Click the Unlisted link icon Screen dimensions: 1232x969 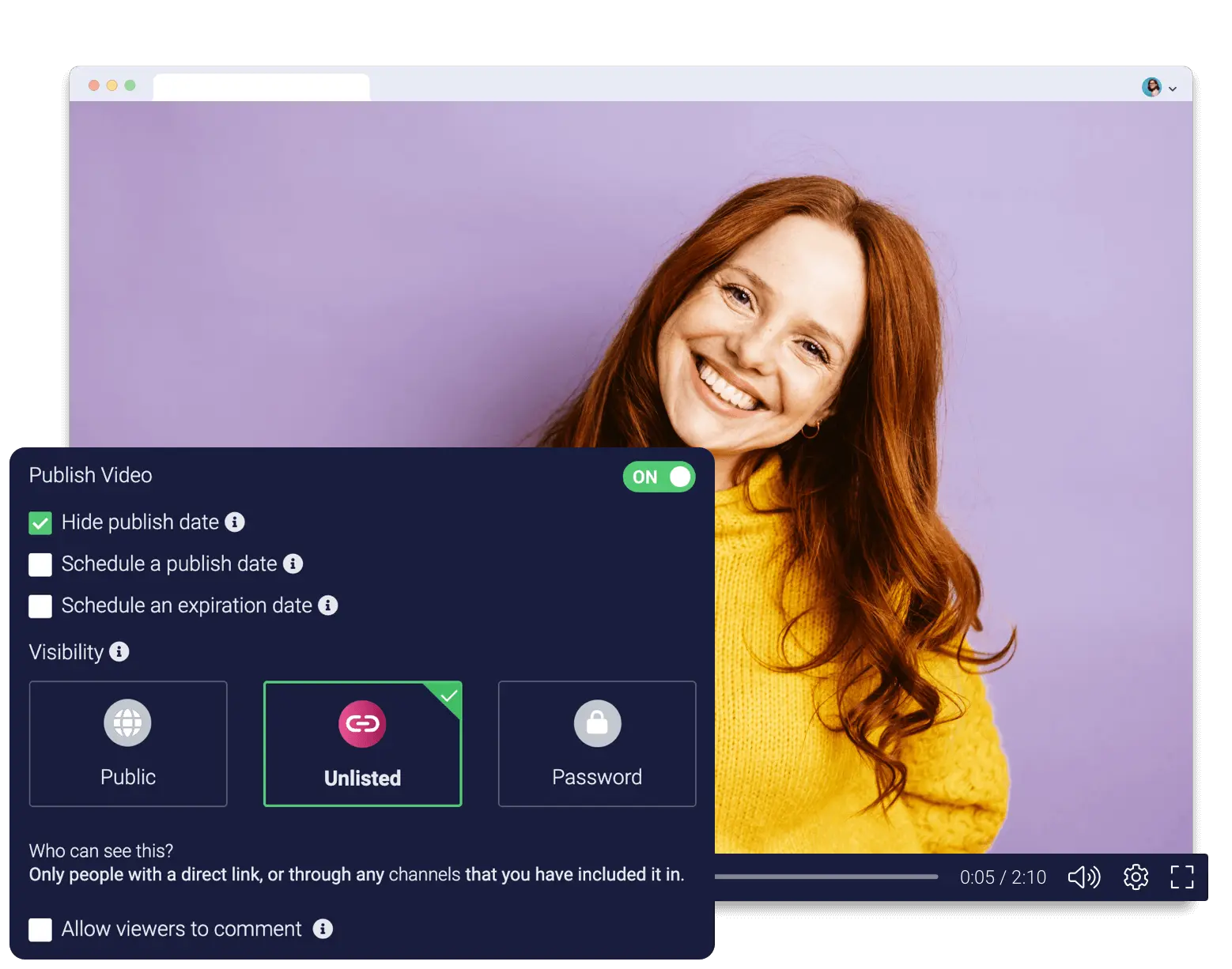click(362, 722)
